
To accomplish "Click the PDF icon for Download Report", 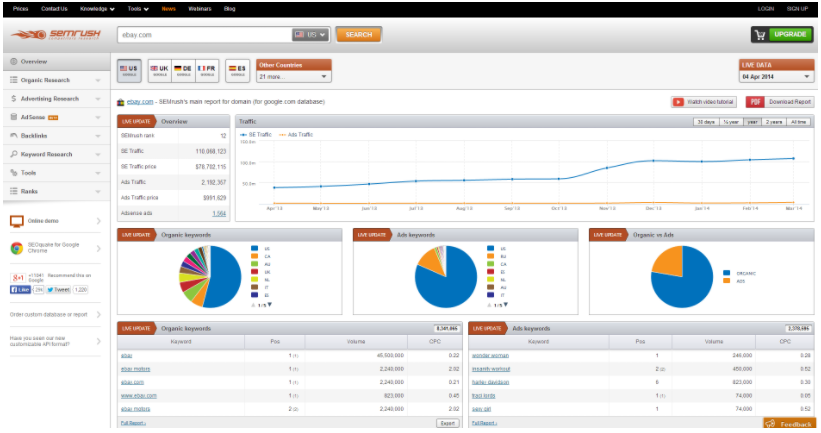I will pyautogui.click(x=755, y=102).
